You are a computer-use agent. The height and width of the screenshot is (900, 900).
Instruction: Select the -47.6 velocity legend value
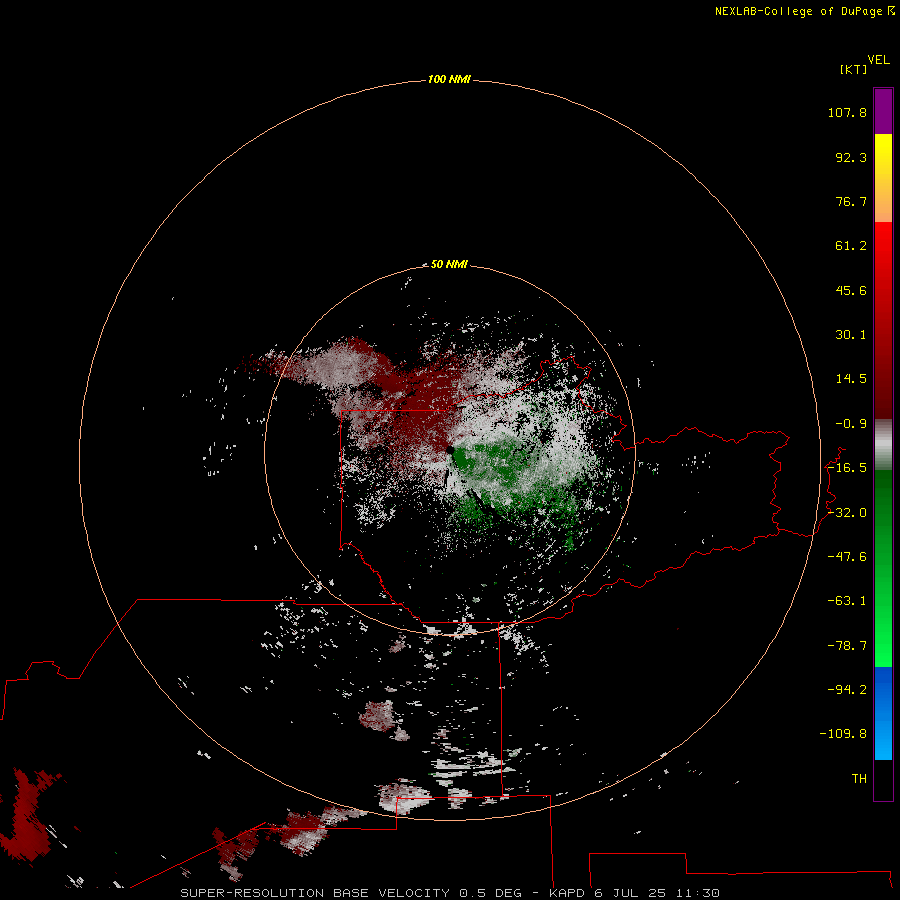[x=847, y=557]
